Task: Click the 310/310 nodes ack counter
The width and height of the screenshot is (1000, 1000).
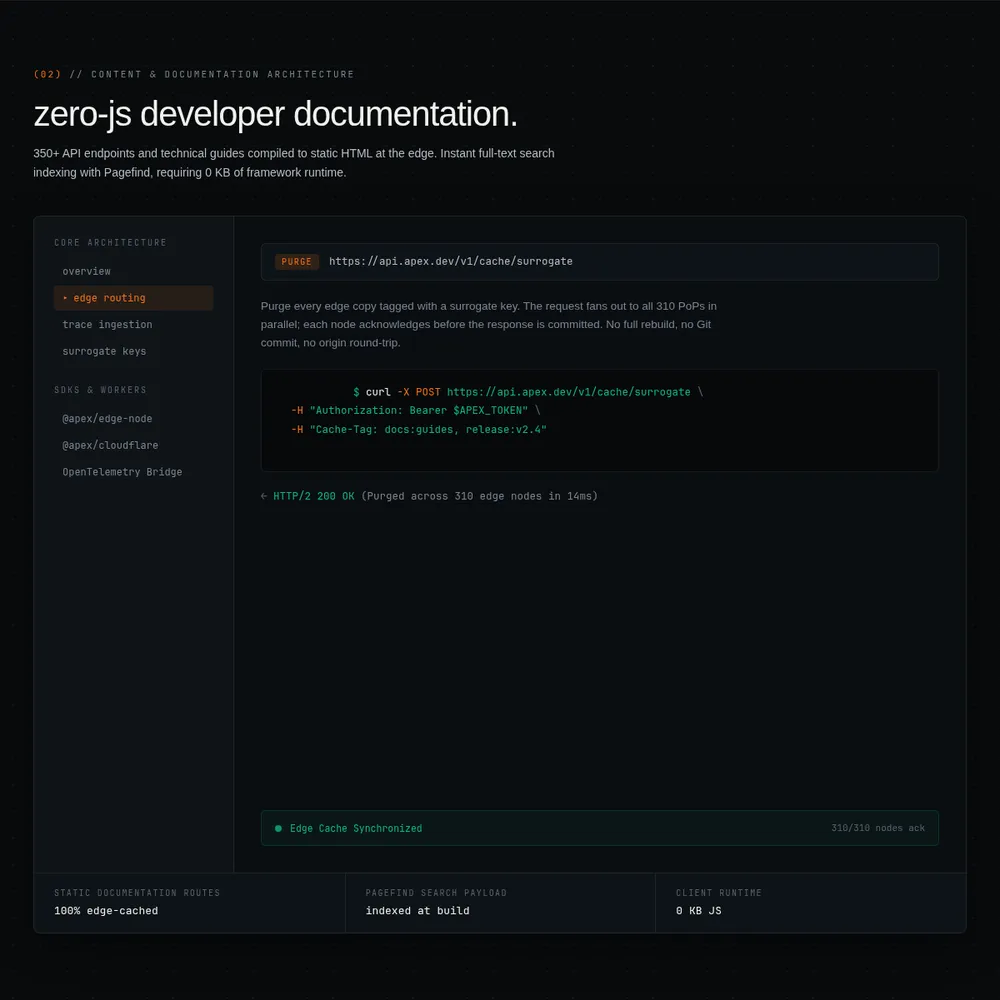Action: pos(878,828)
